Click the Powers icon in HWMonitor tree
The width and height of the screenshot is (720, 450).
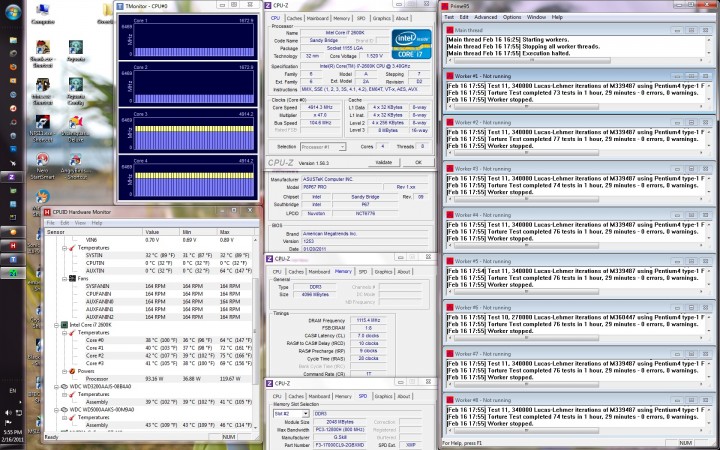72,371
